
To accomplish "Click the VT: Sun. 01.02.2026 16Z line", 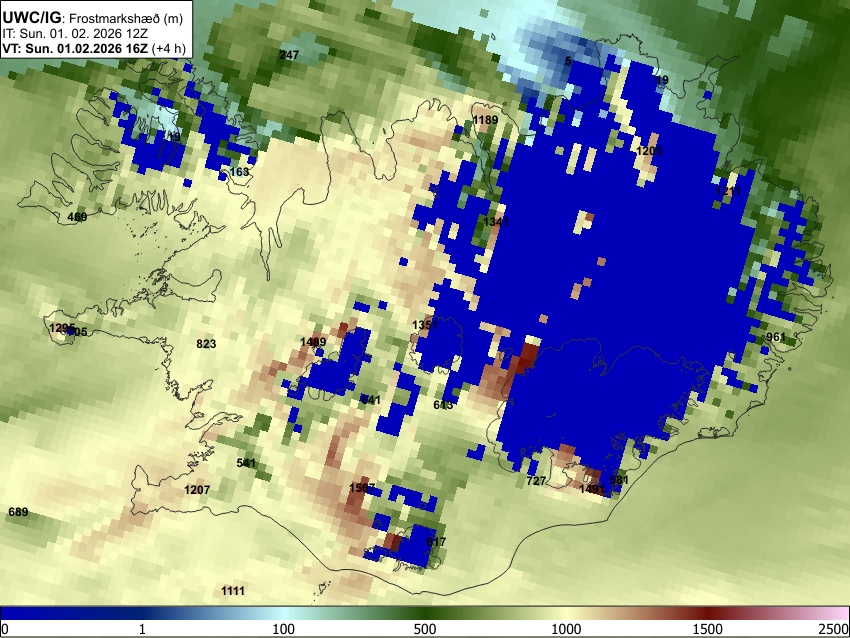I will (75, 48).
